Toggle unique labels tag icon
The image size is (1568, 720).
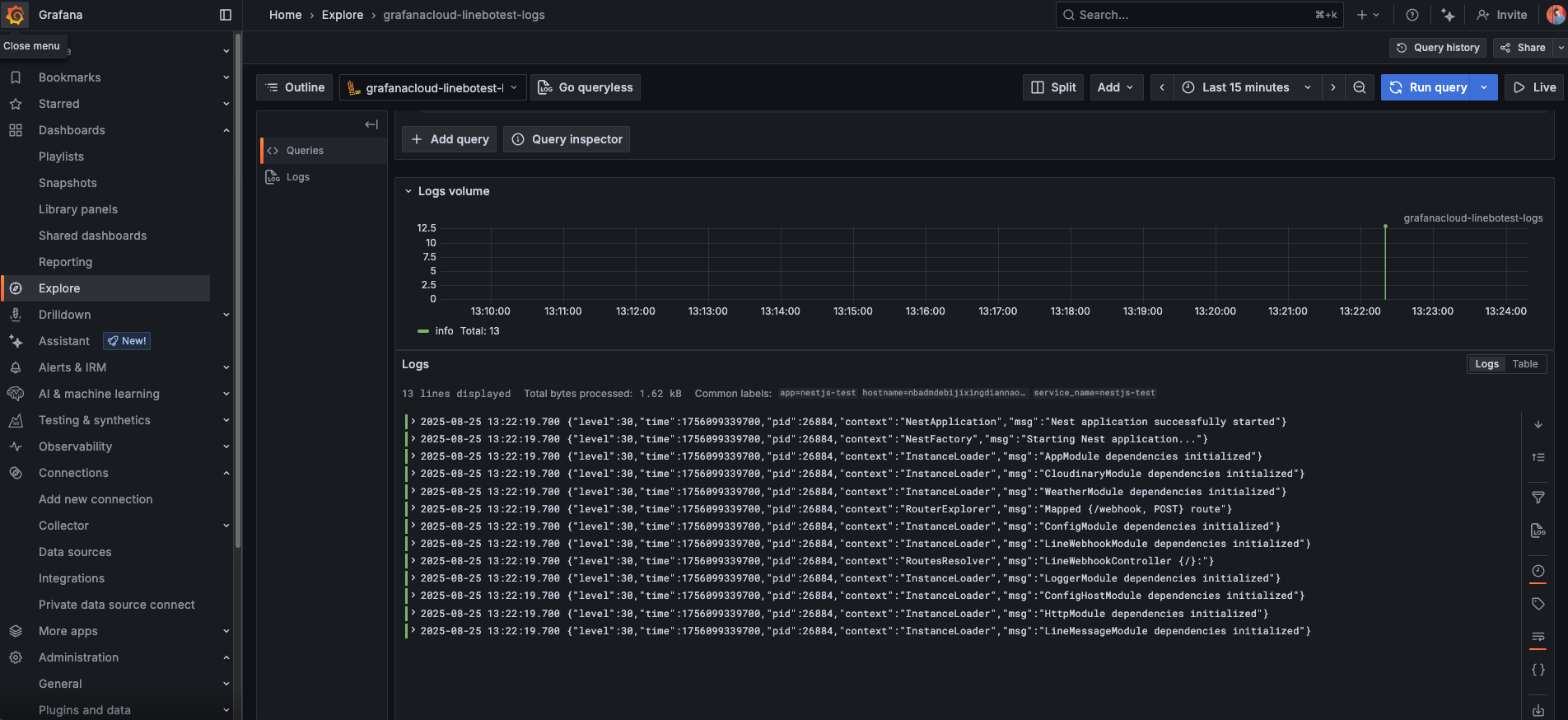[x=1538, y=604]
